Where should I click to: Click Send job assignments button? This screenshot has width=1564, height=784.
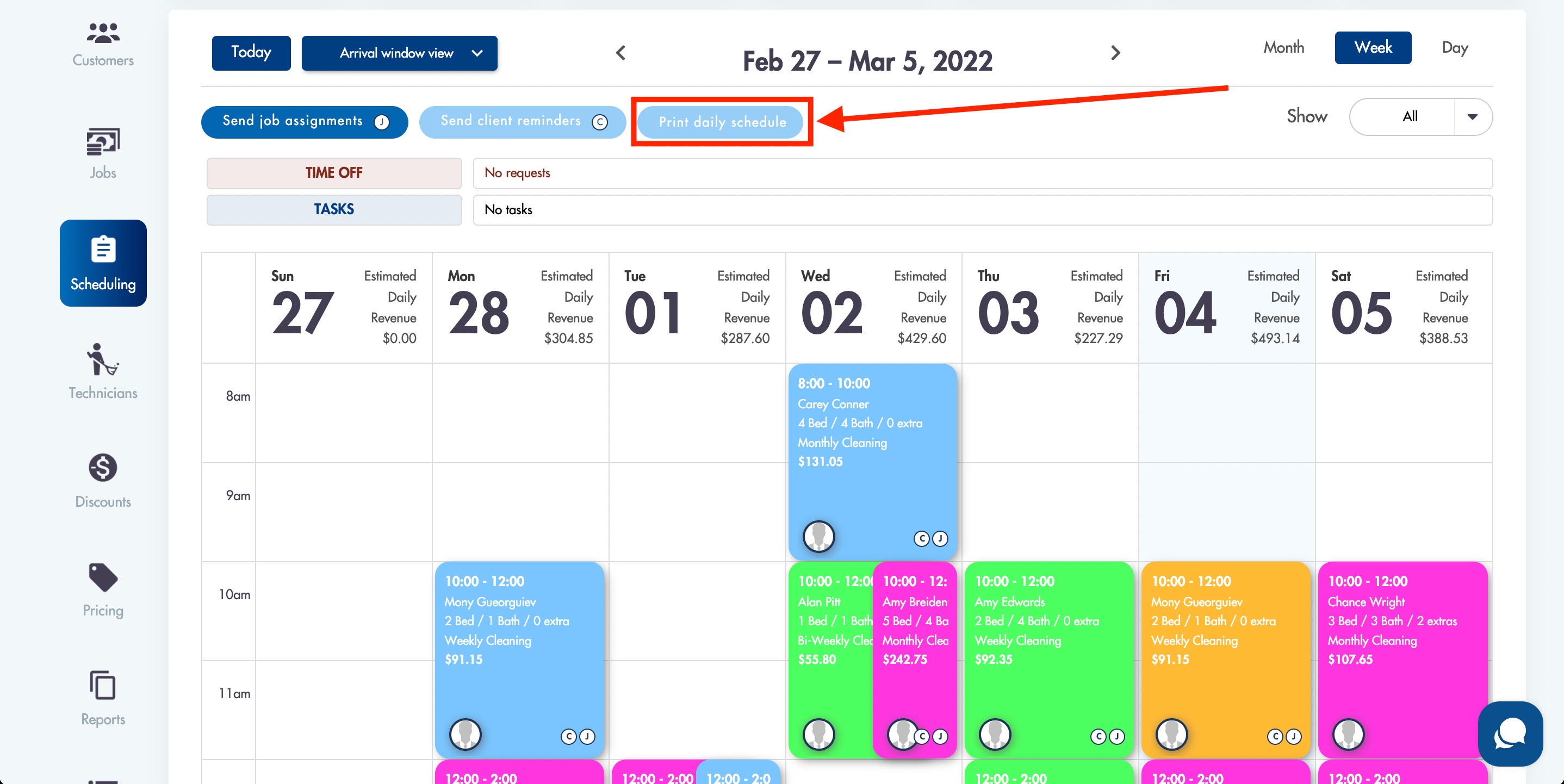pos(304,121)
